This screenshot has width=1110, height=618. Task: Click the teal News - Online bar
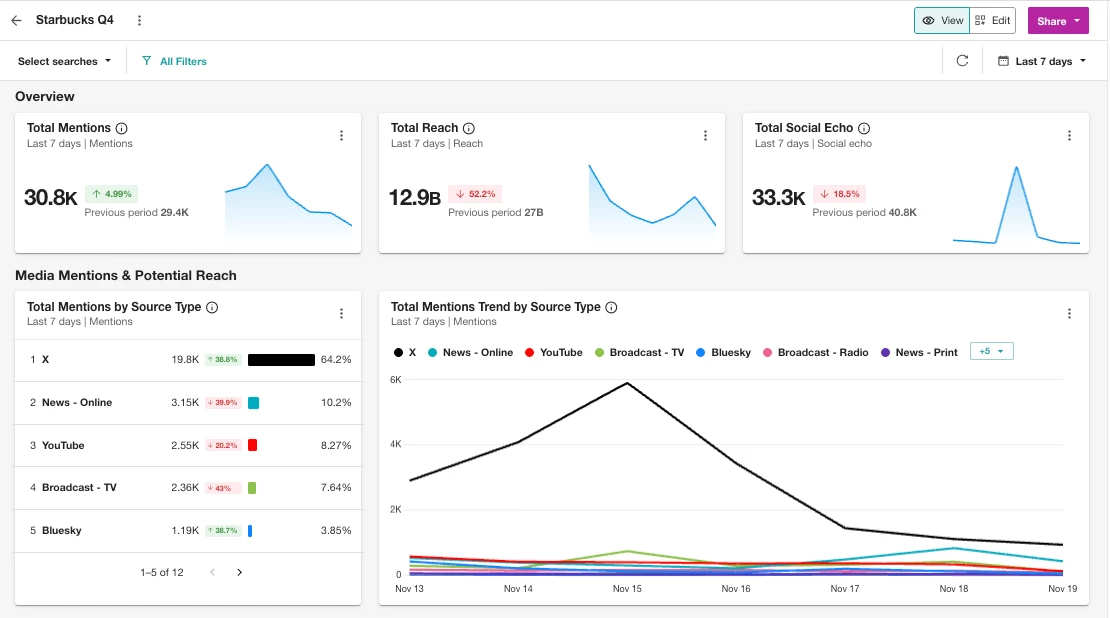click(x=253, y=403)
